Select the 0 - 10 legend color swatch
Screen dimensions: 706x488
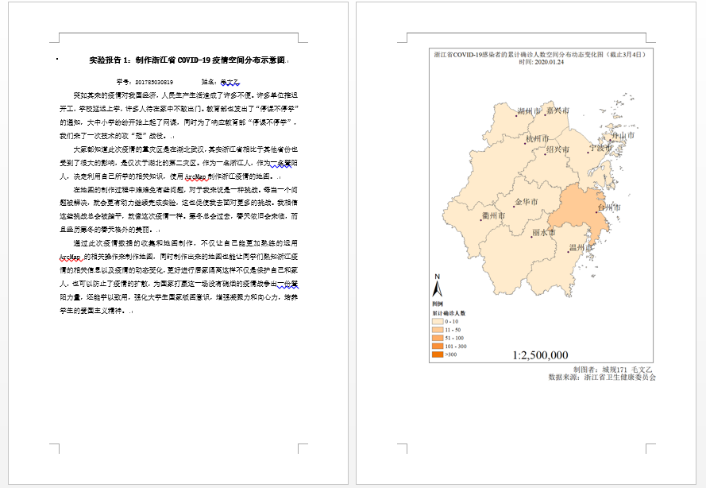pos(439,319)
